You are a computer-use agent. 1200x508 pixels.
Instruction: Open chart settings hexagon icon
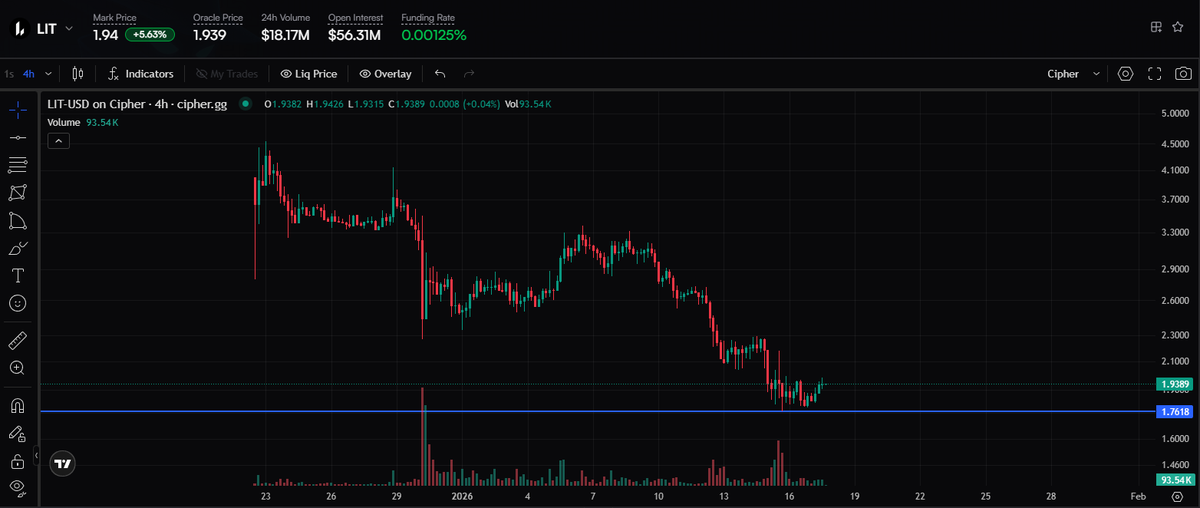[1125, 74]
